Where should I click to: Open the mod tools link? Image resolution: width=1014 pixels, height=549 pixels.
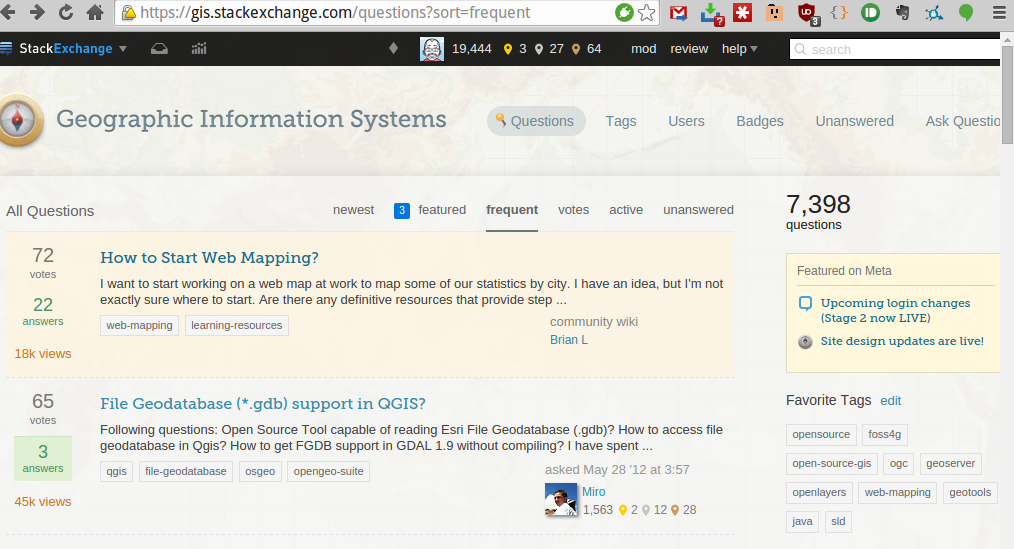click(643, 48)
